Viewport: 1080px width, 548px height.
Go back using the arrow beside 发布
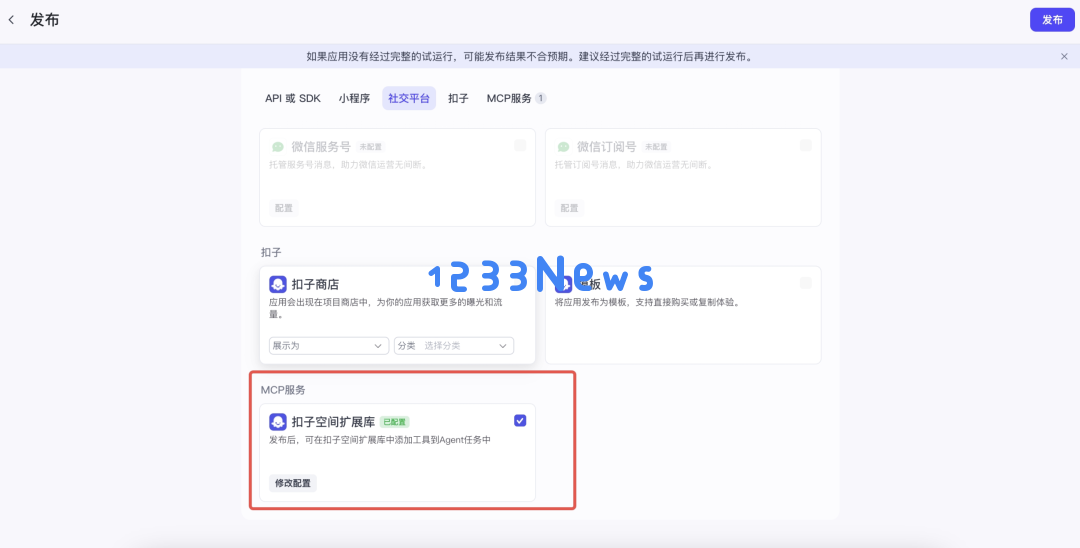[x=11, y=20]
